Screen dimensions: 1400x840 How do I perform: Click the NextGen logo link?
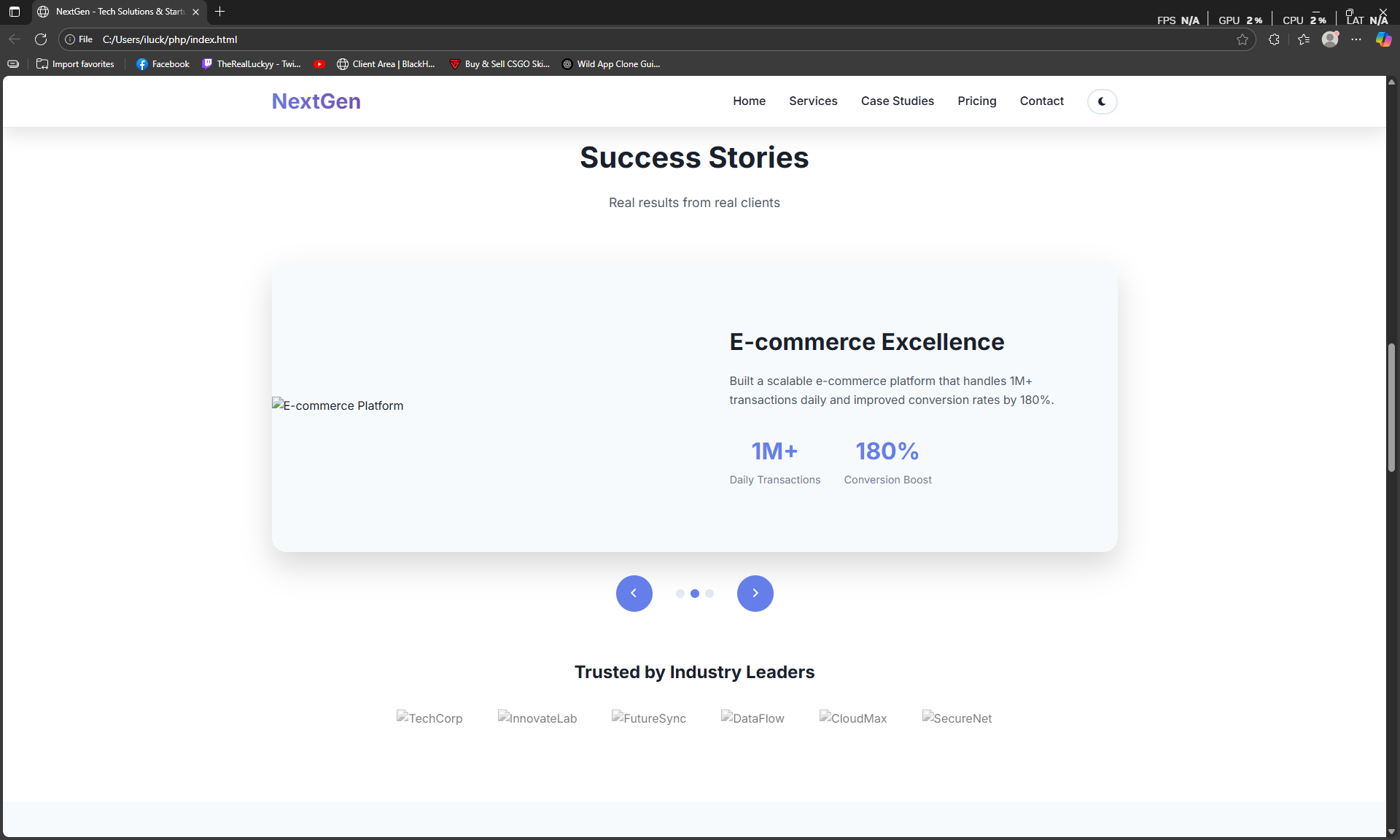[316, 101]
